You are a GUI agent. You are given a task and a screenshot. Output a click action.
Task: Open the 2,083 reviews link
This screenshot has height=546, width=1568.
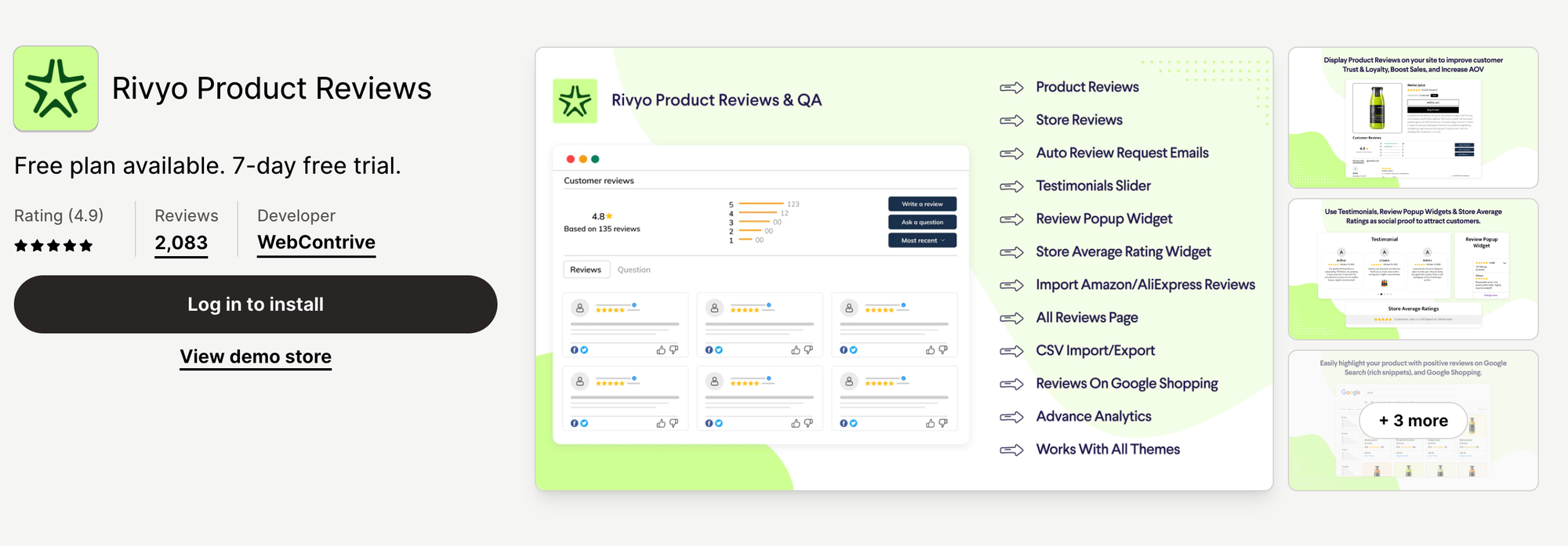(x=181, y=243)
